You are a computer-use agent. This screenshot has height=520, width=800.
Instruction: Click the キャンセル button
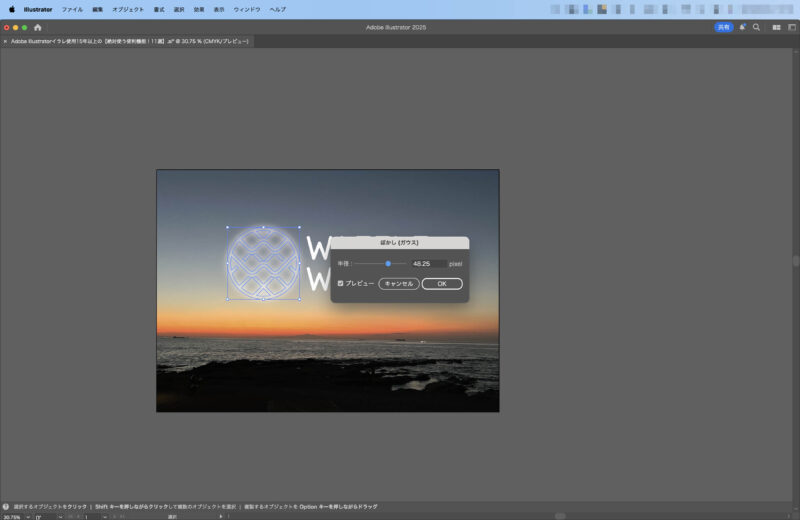click(399, 284)
